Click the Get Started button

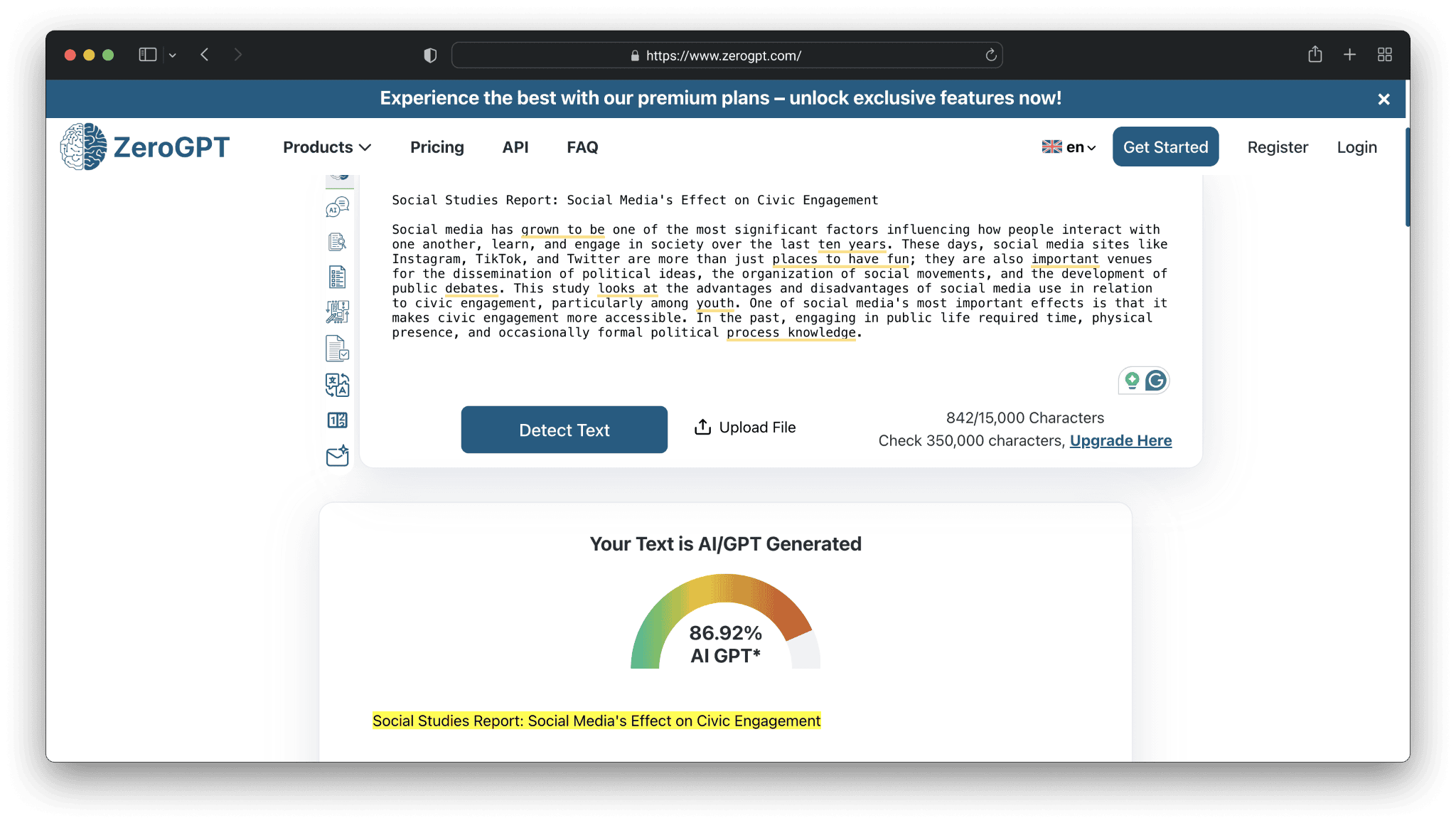click(x=1165, y=147)
